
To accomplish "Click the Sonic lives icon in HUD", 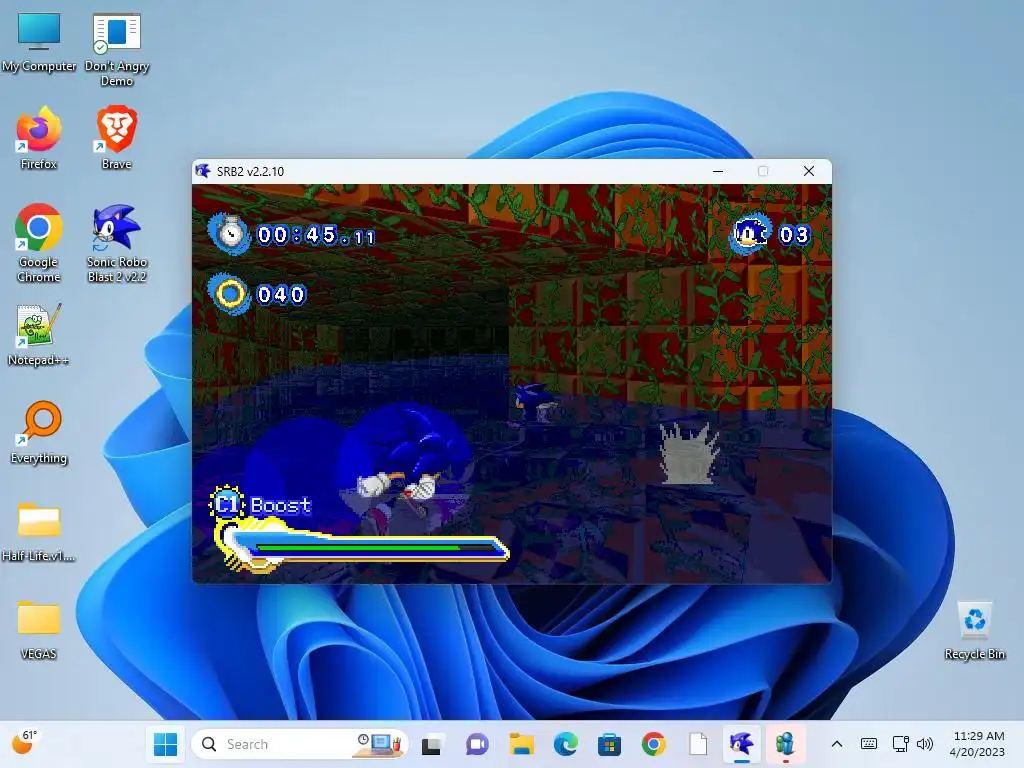I will [750, 233].
